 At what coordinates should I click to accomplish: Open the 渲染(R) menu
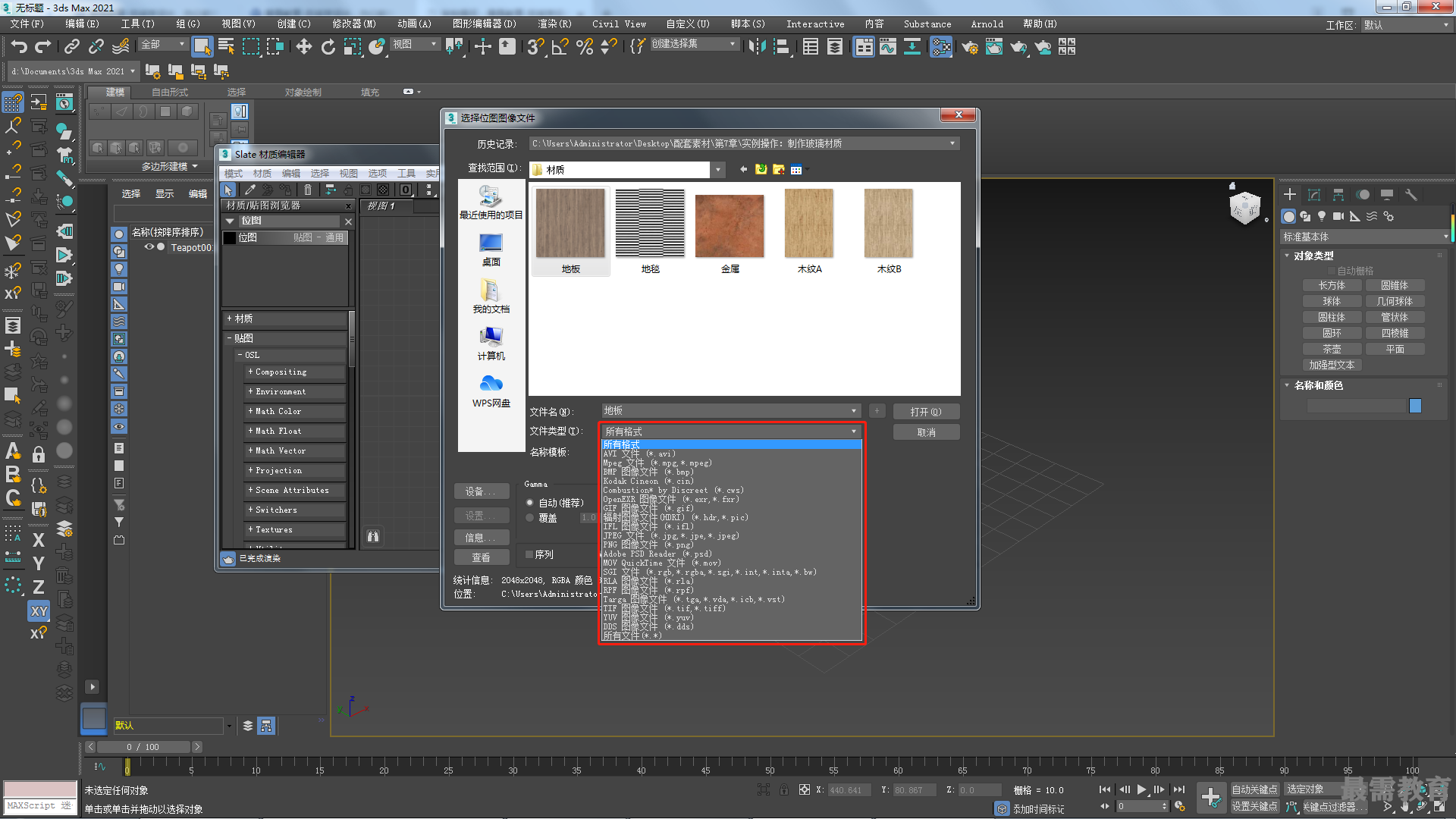tap(554, 24)
